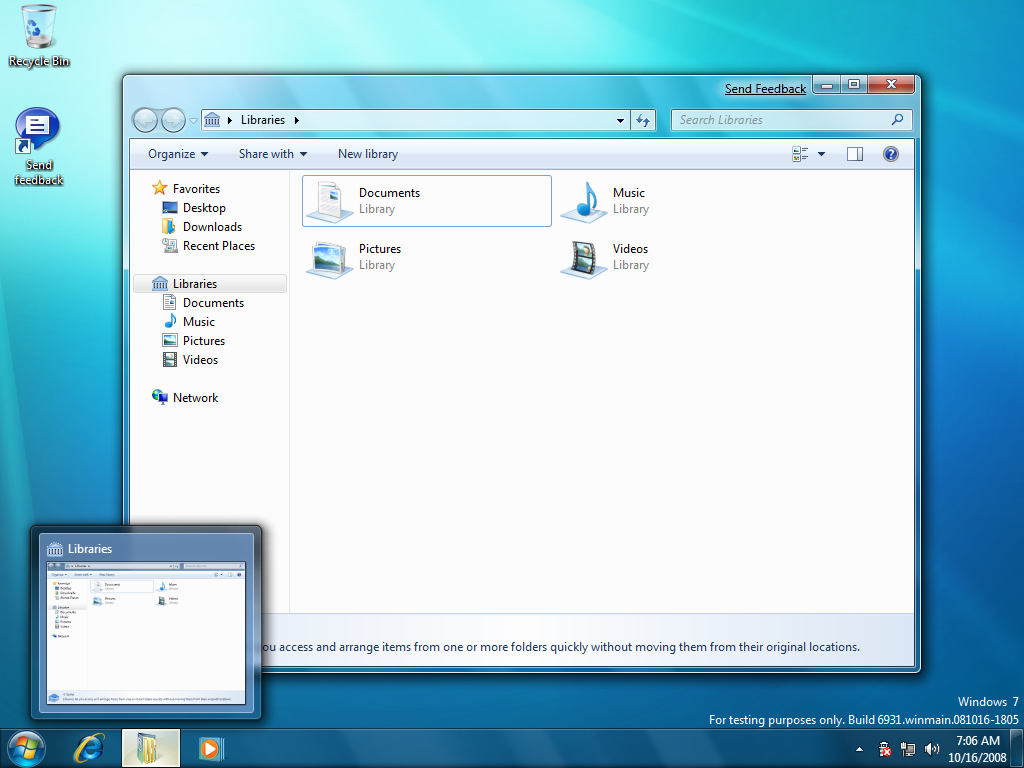Click the Help question mark icon

[x=890, y=154]
